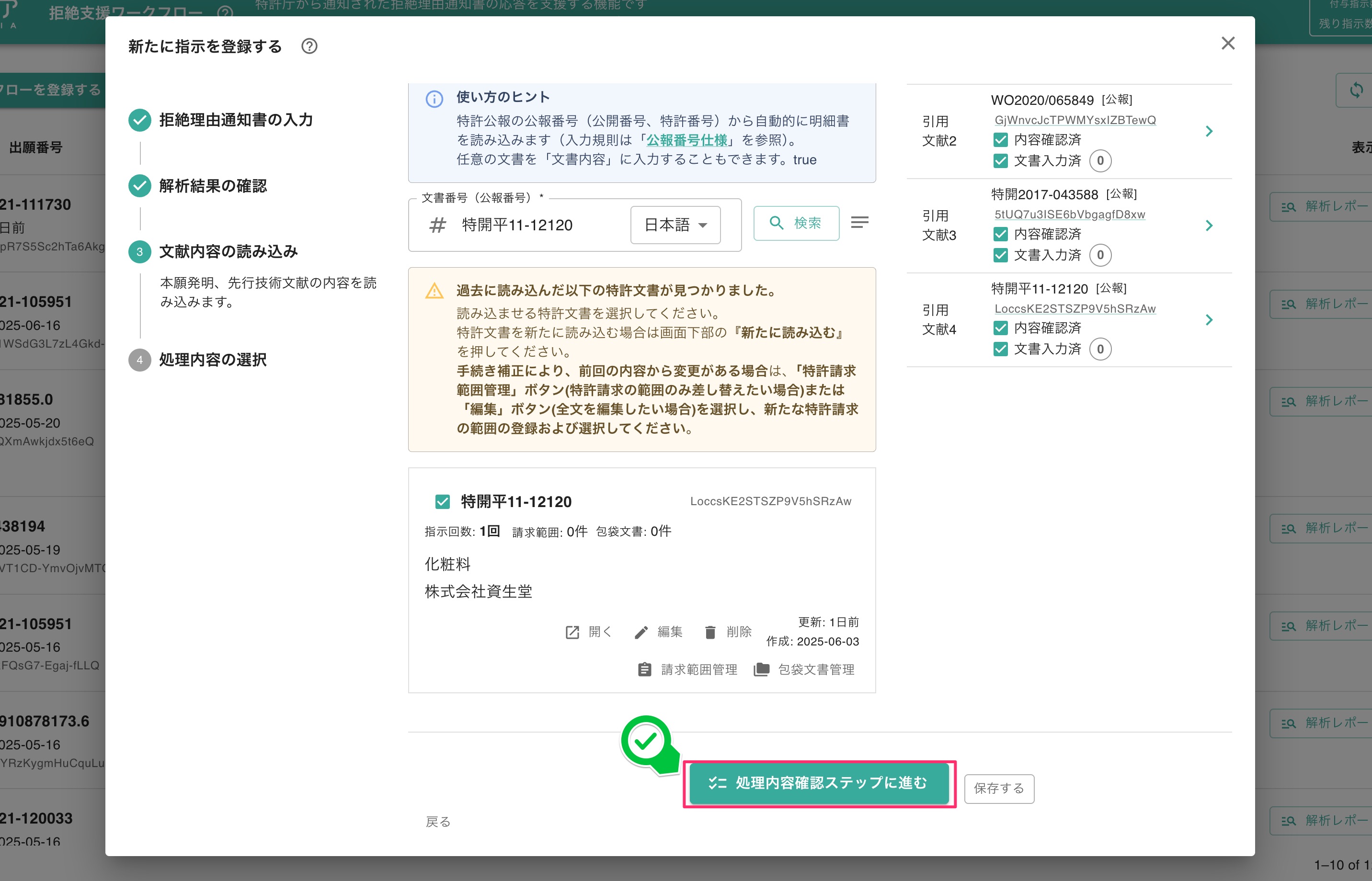Click the WO2020/065849 [公報] title
This screenshot has height=881, width=1372.
[x=1062, y=100]
